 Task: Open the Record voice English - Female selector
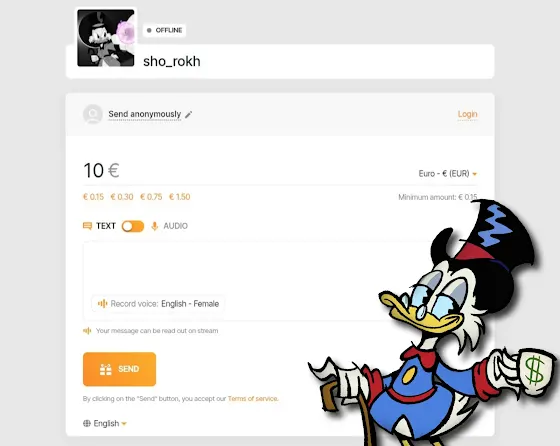158,304
